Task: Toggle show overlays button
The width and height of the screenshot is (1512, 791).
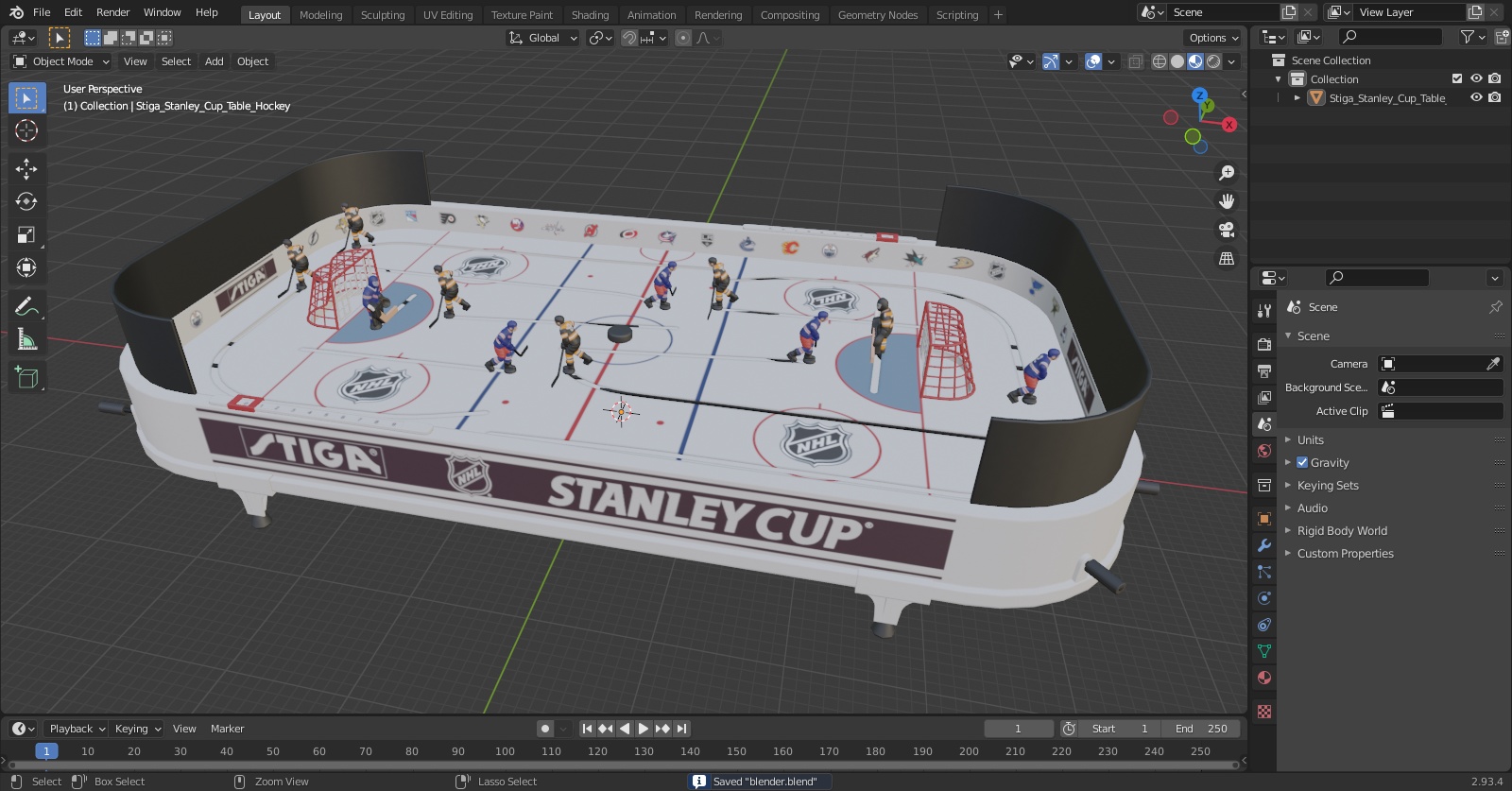Action: (x=1093, y=61)
